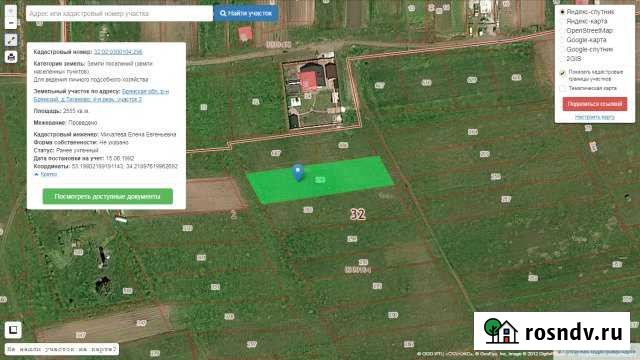Open Настроить карту link
The width and height of the screenshot is (640, 360).
click(x=595, y=117)
